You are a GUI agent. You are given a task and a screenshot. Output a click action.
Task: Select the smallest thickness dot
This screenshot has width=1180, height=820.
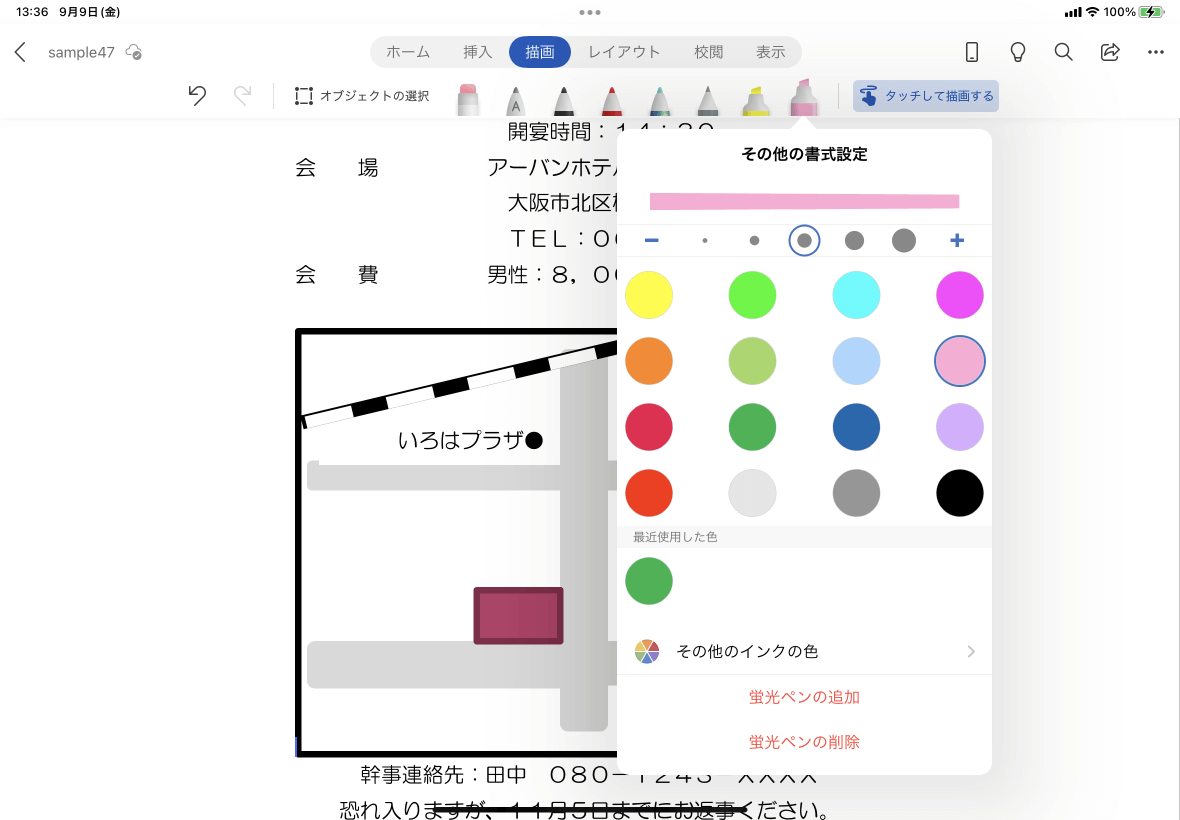click(704, 241)
